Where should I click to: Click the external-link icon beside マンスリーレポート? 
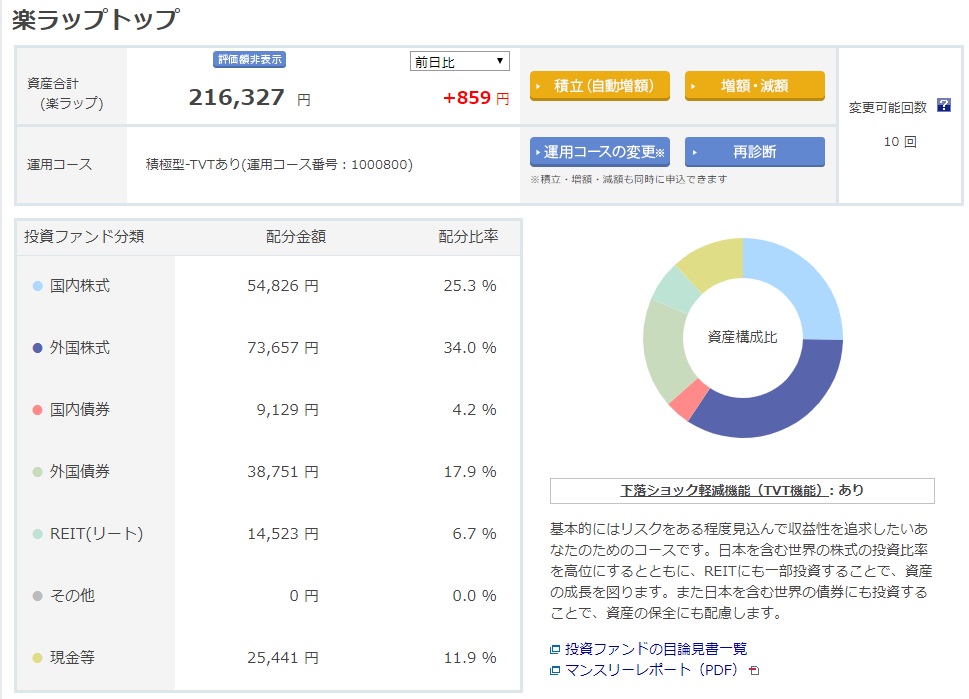pos(554,670)
